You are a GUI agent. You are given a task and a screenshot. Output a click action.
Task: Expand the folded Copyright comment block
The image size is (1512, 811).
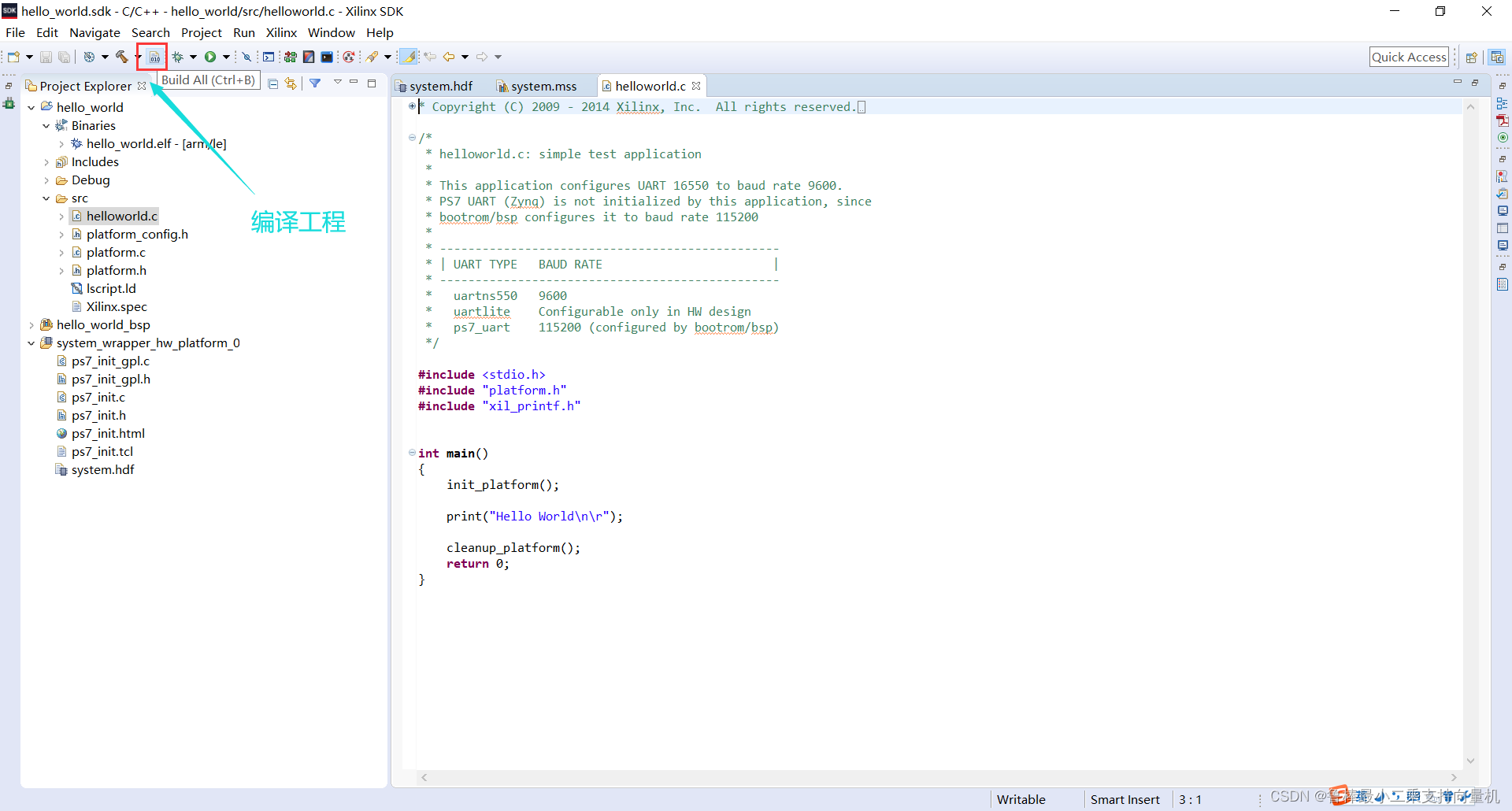tap(412, 106)
